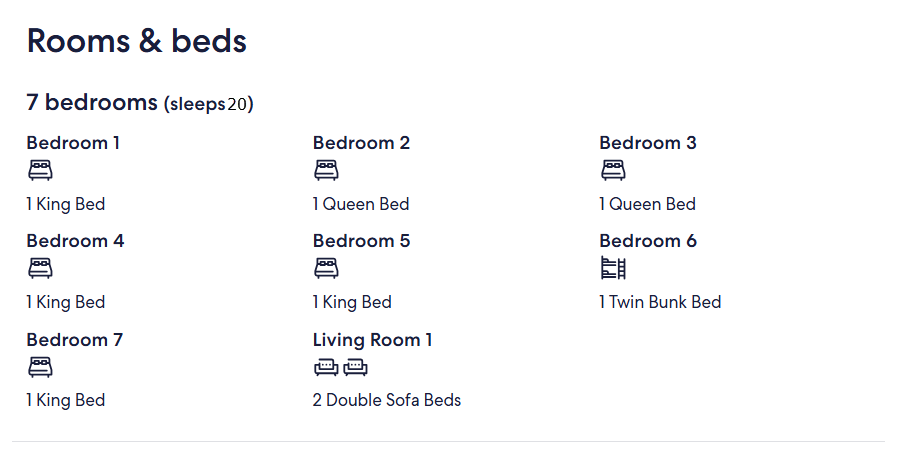Click the bed icon under Bedroom 3

[x=613, y=171]
